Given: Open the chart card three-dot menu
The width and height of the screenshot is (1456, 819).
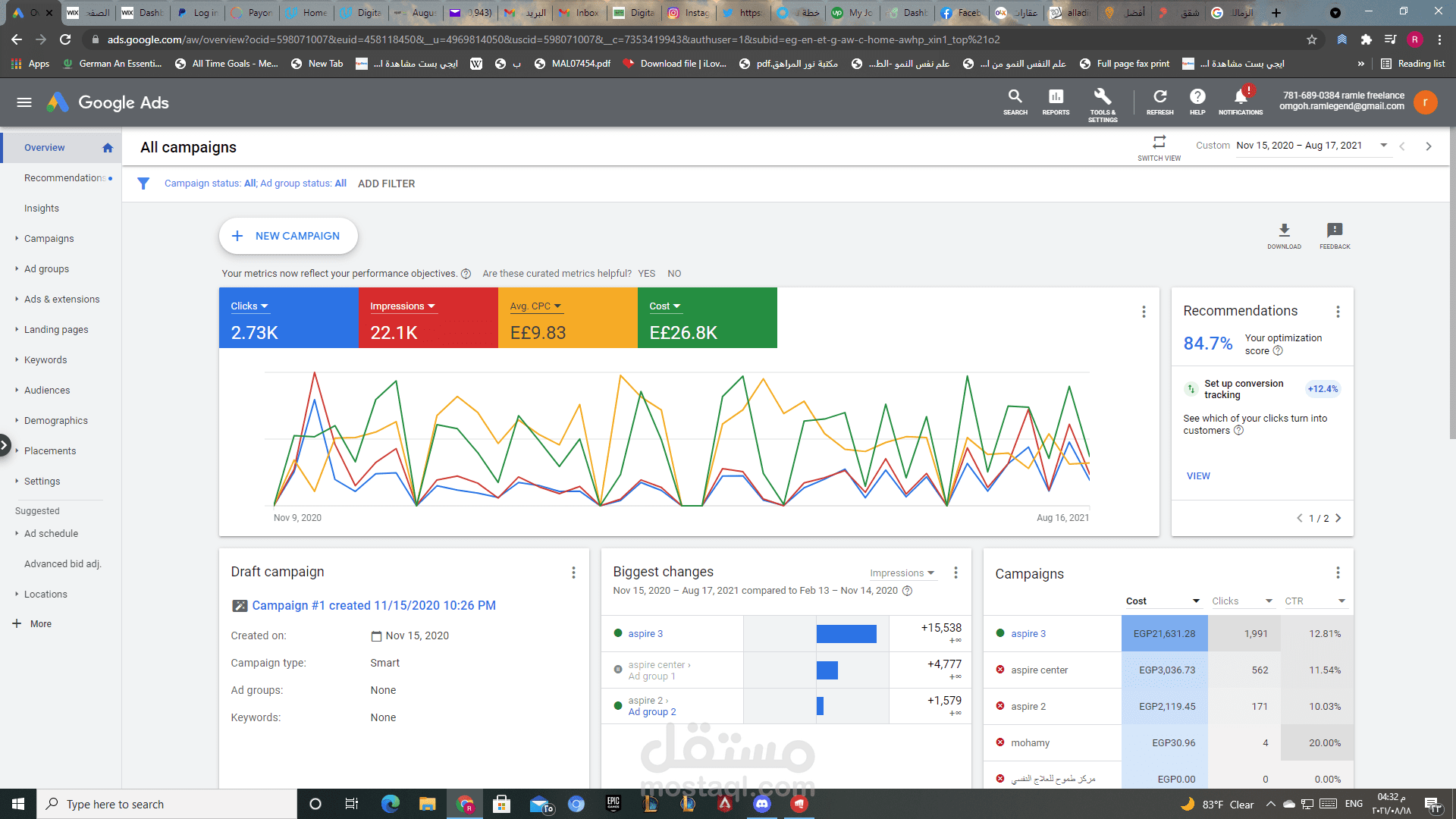Looking at the screenshot, I should [x=1144, y=312].
